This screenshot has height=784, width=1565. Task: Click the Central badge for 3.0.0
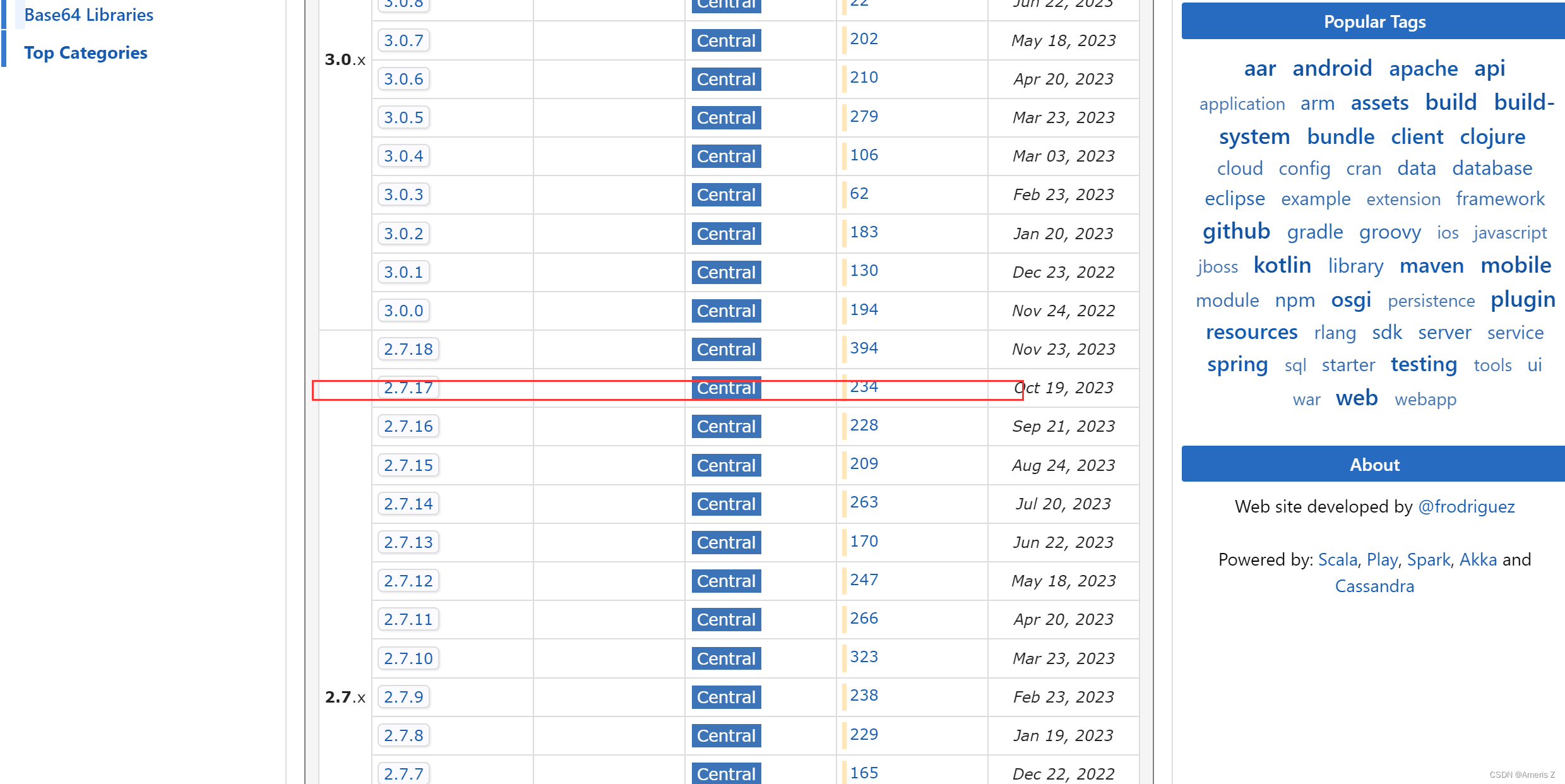pos(726,311)
